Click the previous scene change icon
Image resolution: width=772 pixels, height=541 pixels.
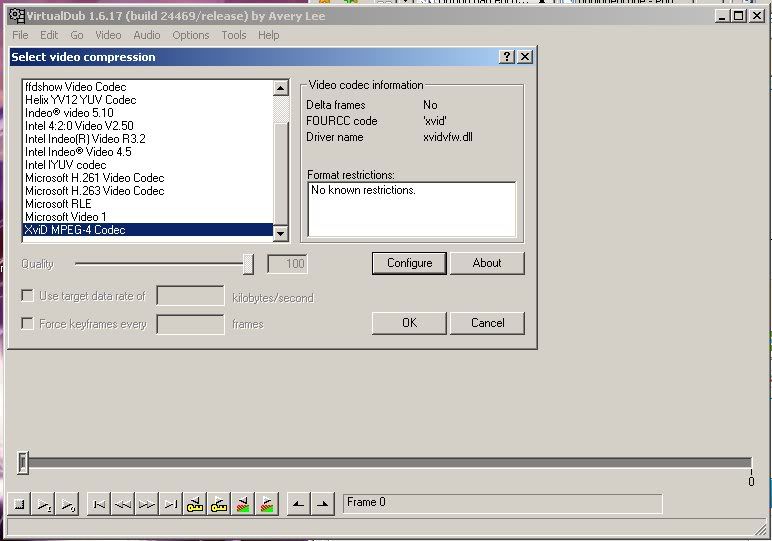pos(243,504)
